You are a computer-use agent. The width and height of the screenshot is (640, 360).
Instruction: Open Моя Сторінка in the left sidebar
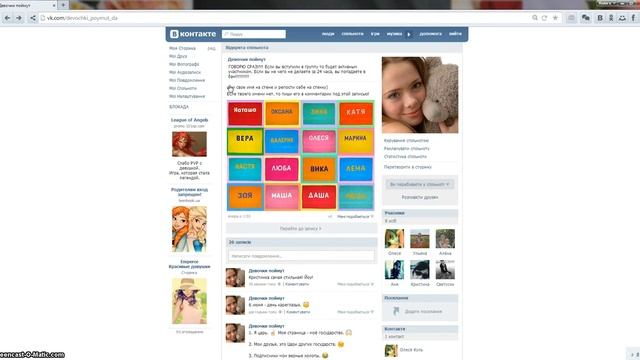click(x=182, y=48)
